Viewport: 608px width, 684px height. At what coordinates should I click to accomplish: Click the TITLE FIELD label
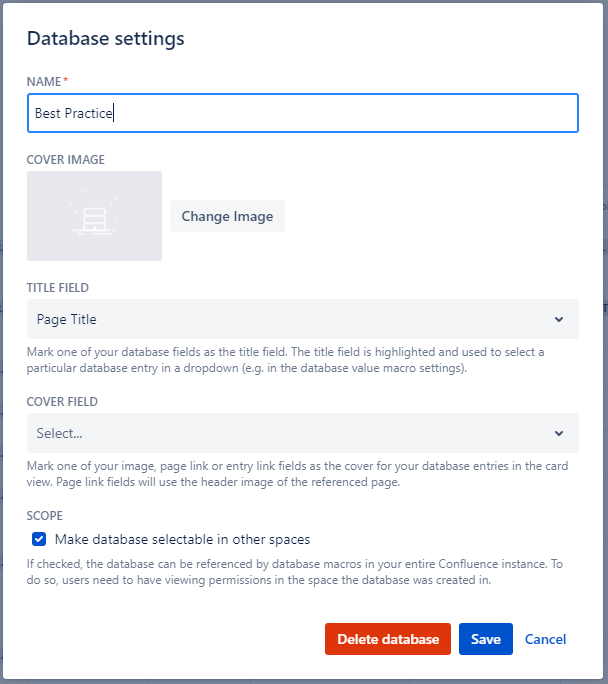[58, 288]
